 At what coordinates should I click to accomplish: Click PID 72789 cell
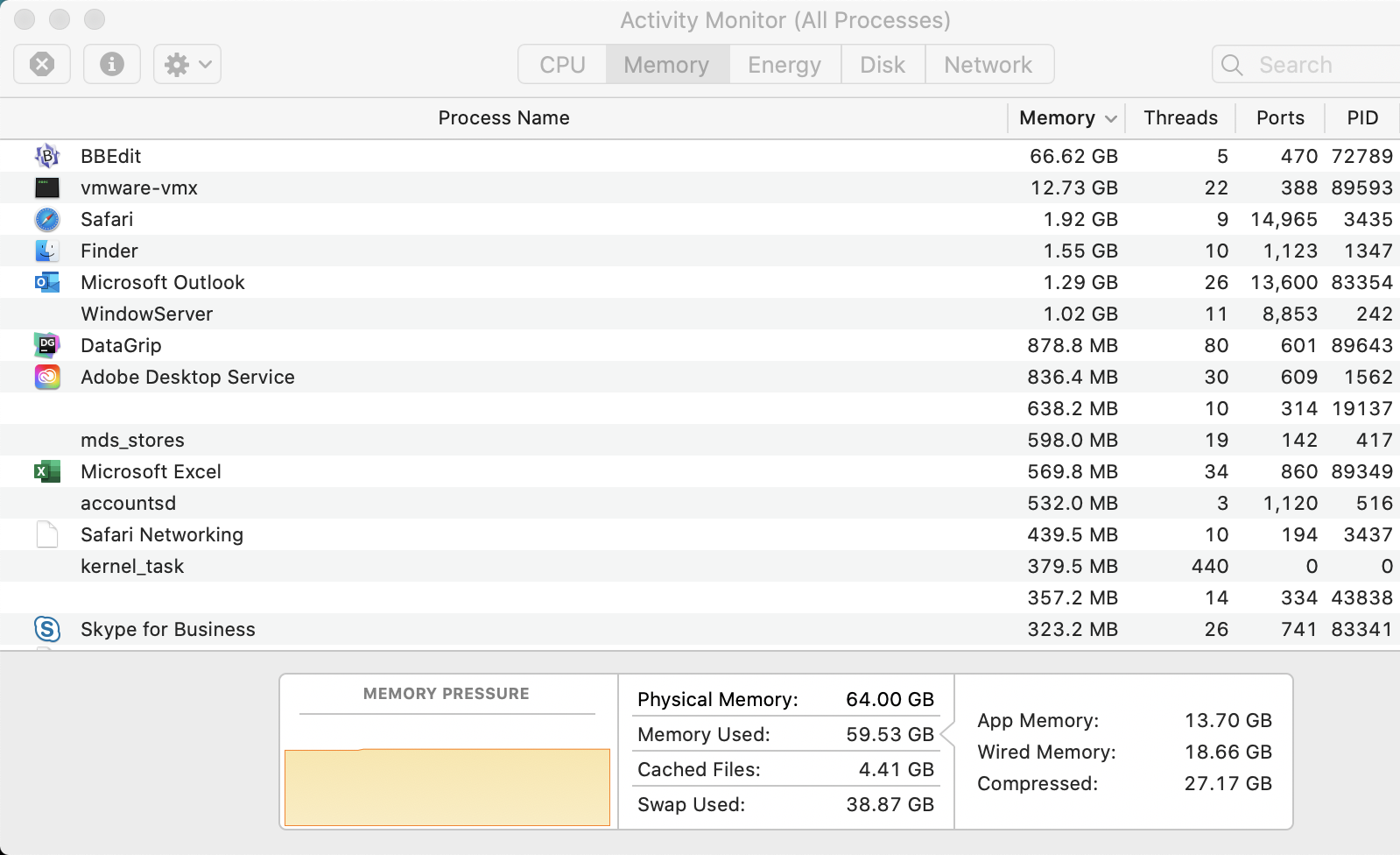tap(1362, 156)
